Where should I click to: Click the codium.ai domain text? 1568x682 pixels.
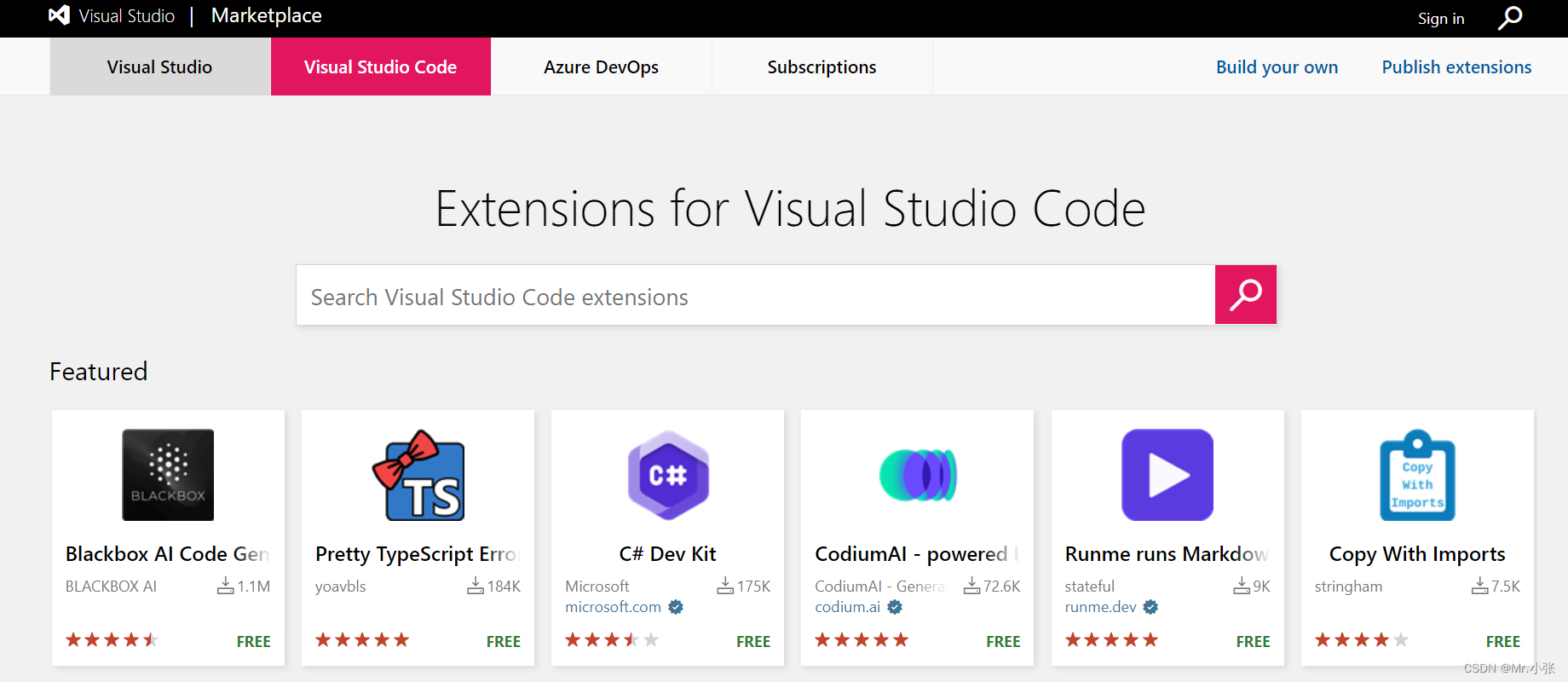click(847, 607)
